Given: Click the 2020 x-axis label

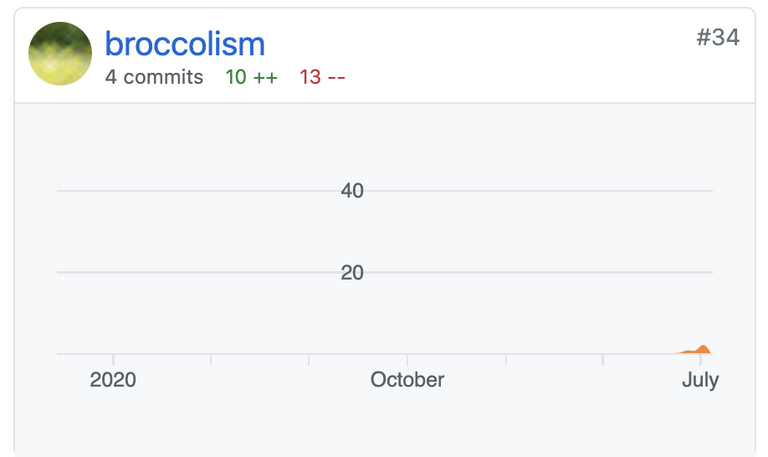Looking at the screenshot, I should [x=113, y=380].
